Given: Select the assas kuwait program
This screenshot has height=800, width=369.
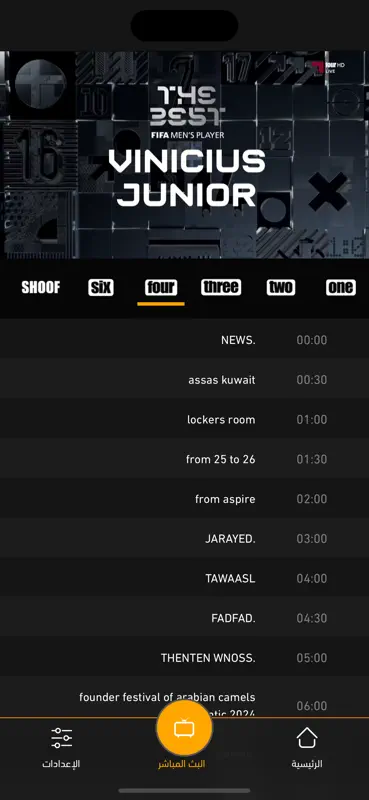Looking at the screenshot, I should 184,380.
